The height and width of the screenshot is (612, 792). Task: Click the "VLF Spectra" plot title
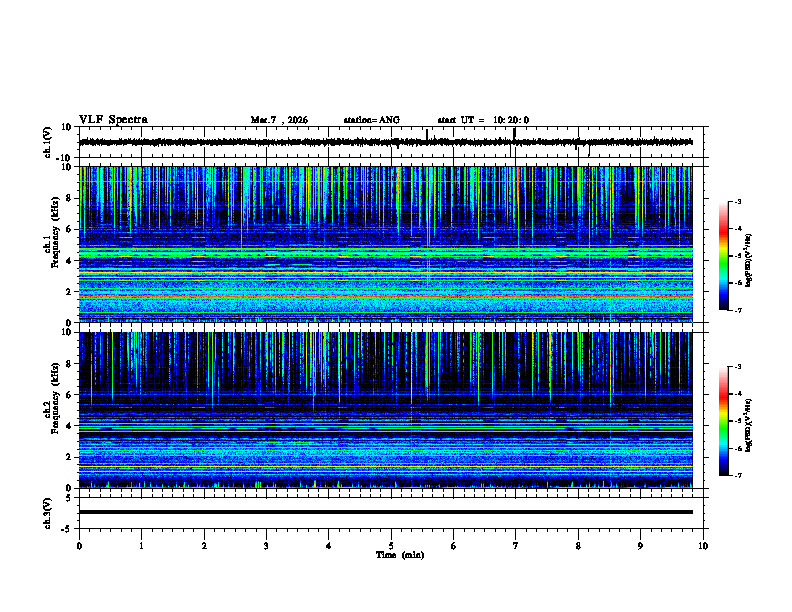point(113,119)
